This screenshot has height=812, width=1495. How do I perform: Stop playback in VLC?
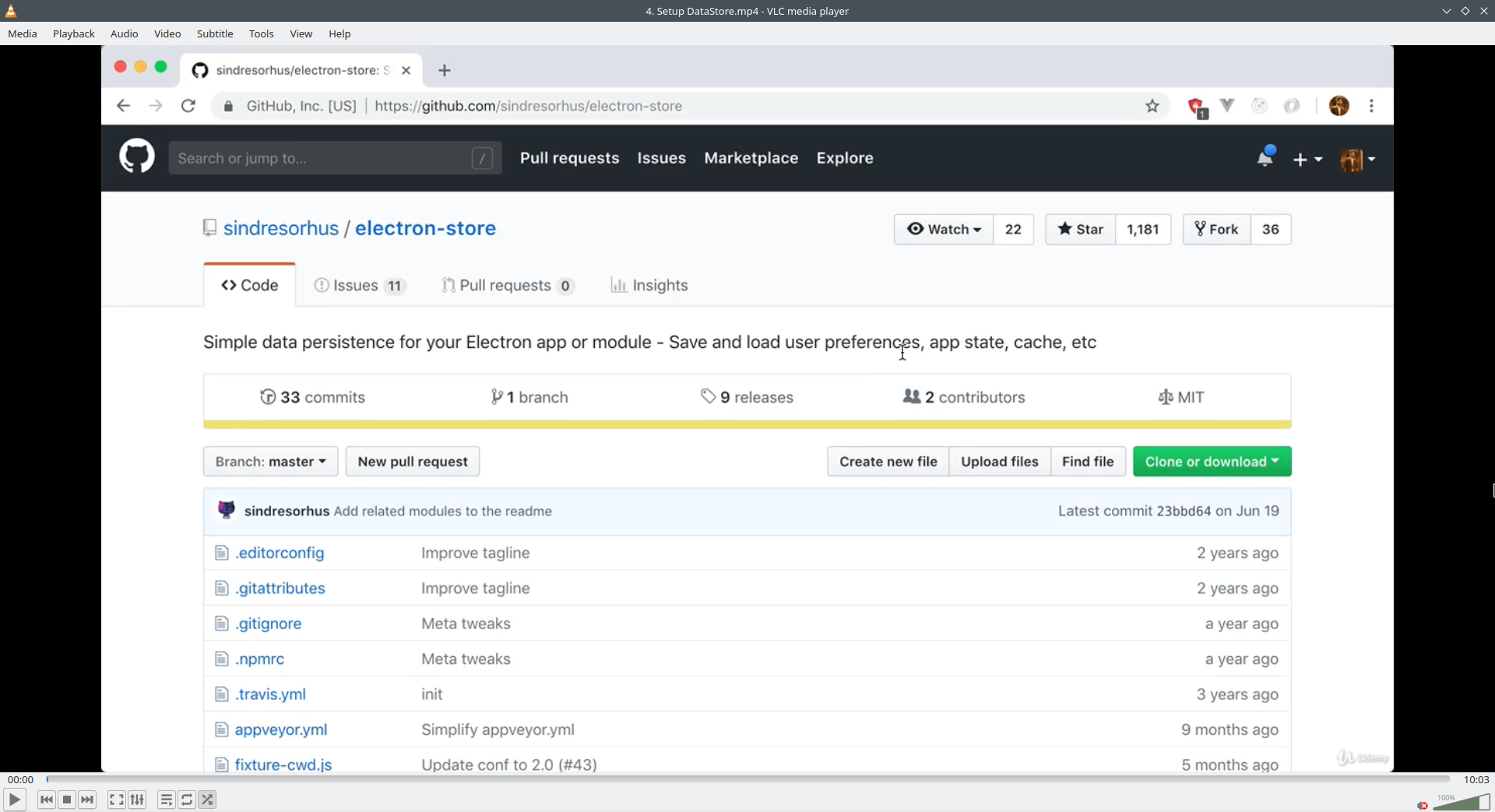click(67, 800)
